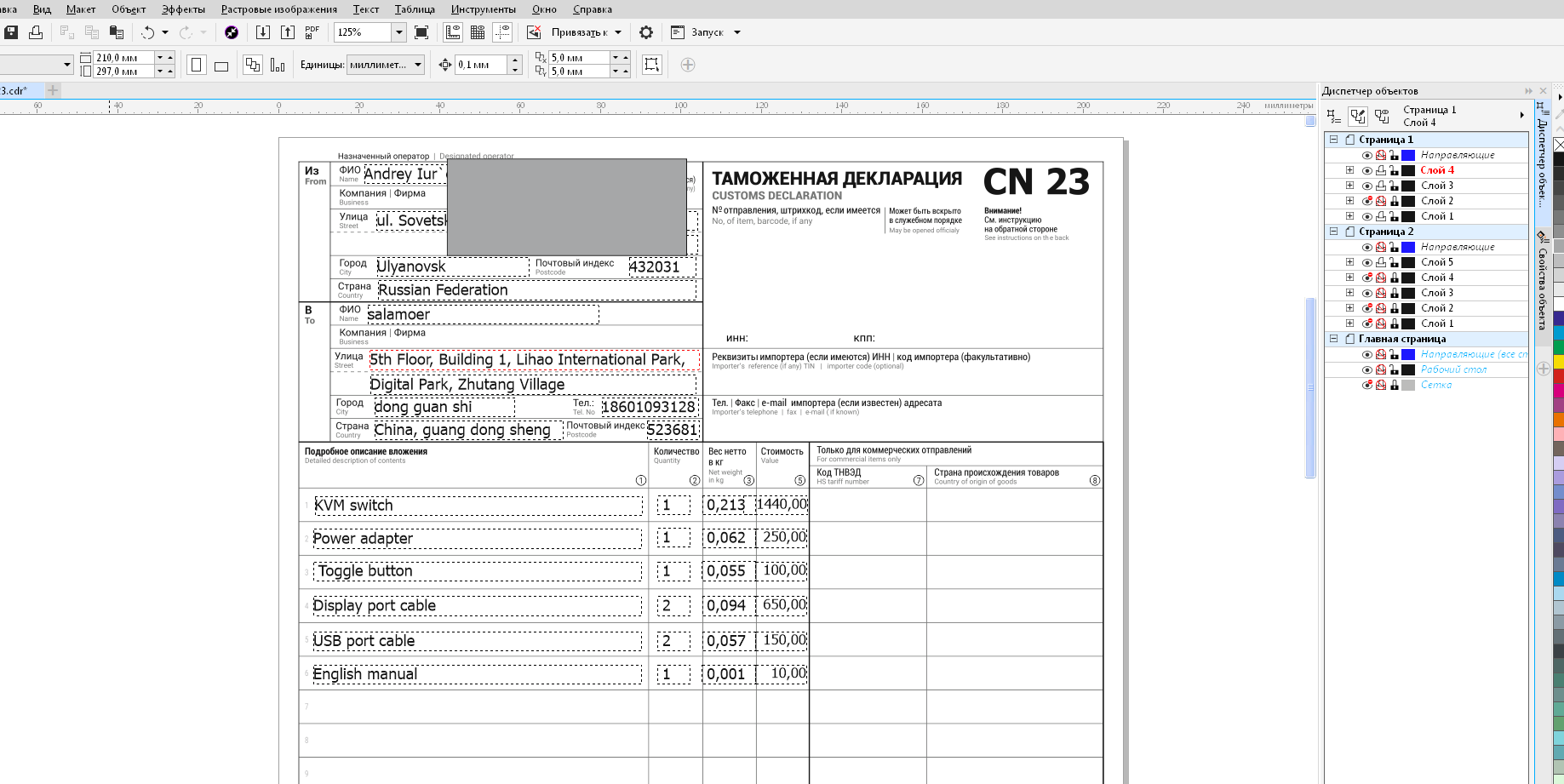
Task: Undo the last action
Action: point(148,32)
